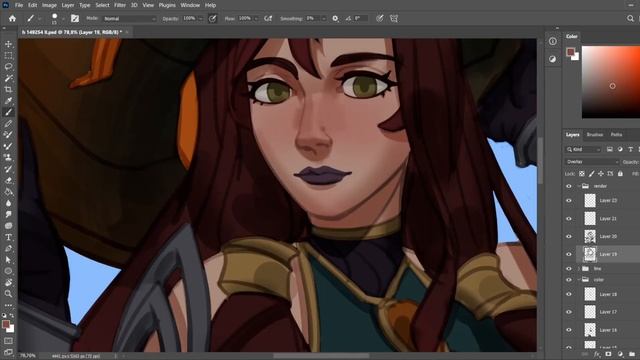Select the Hand tool
The width and height of the screenshot is (640, 360).
coord(8,282)
